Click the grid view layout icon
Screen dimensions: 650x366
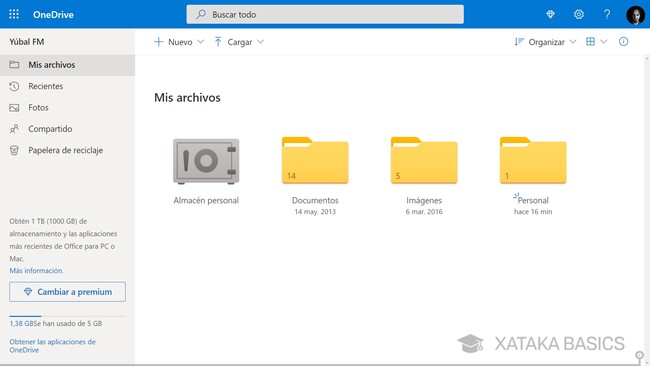590,41
